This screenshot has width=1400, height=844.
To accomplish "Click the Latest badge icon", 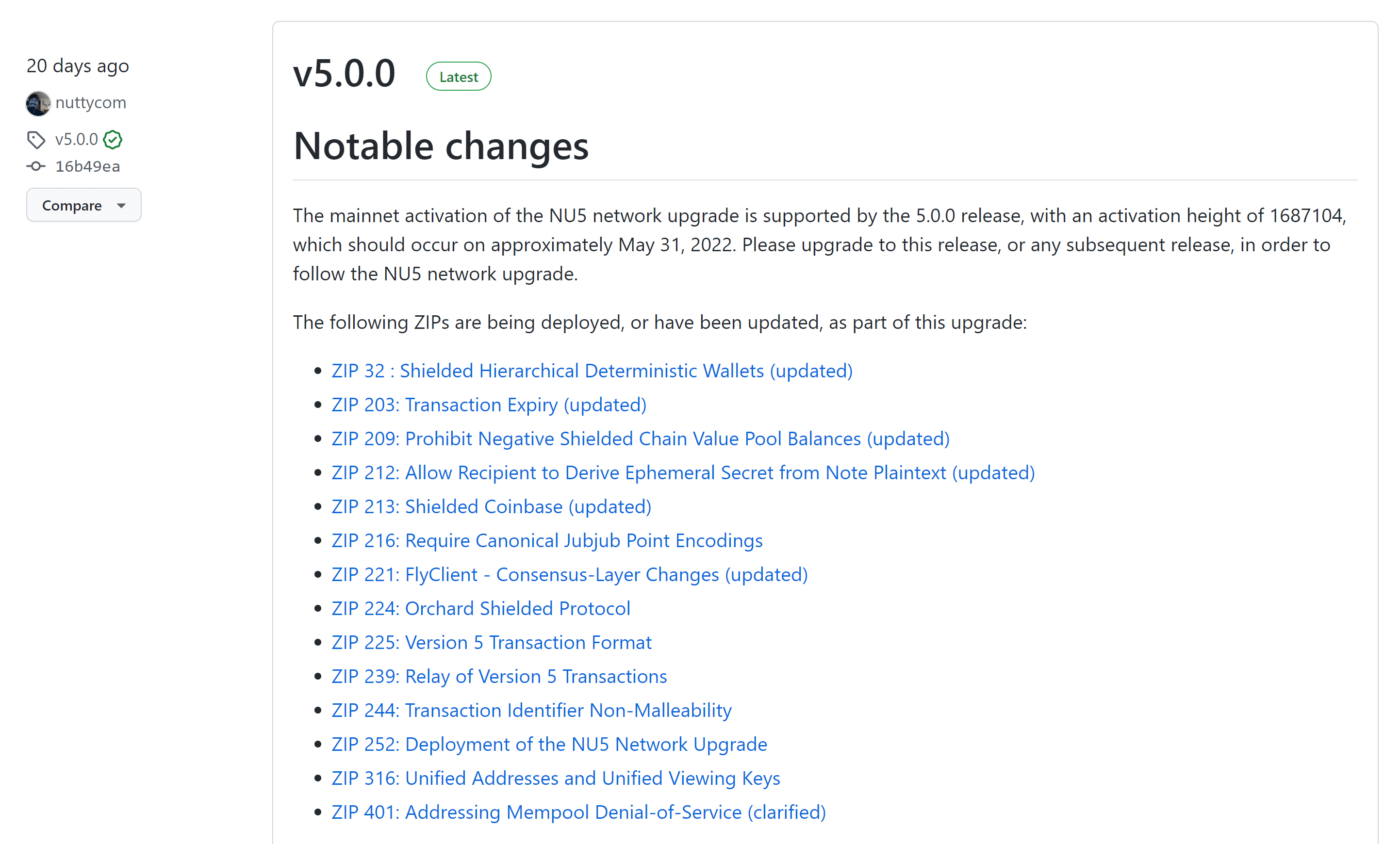I will [459, 76].
